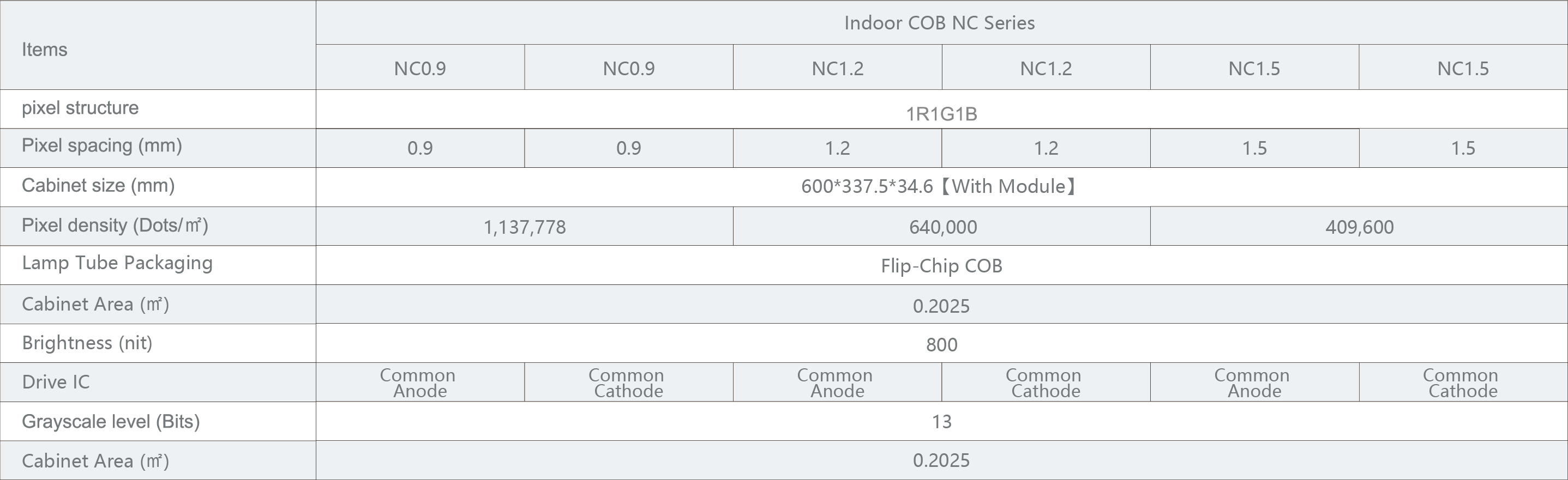Click the Grayscale level value 13
The height and width of the screenshot is (480, 1568).
point(942,422)
